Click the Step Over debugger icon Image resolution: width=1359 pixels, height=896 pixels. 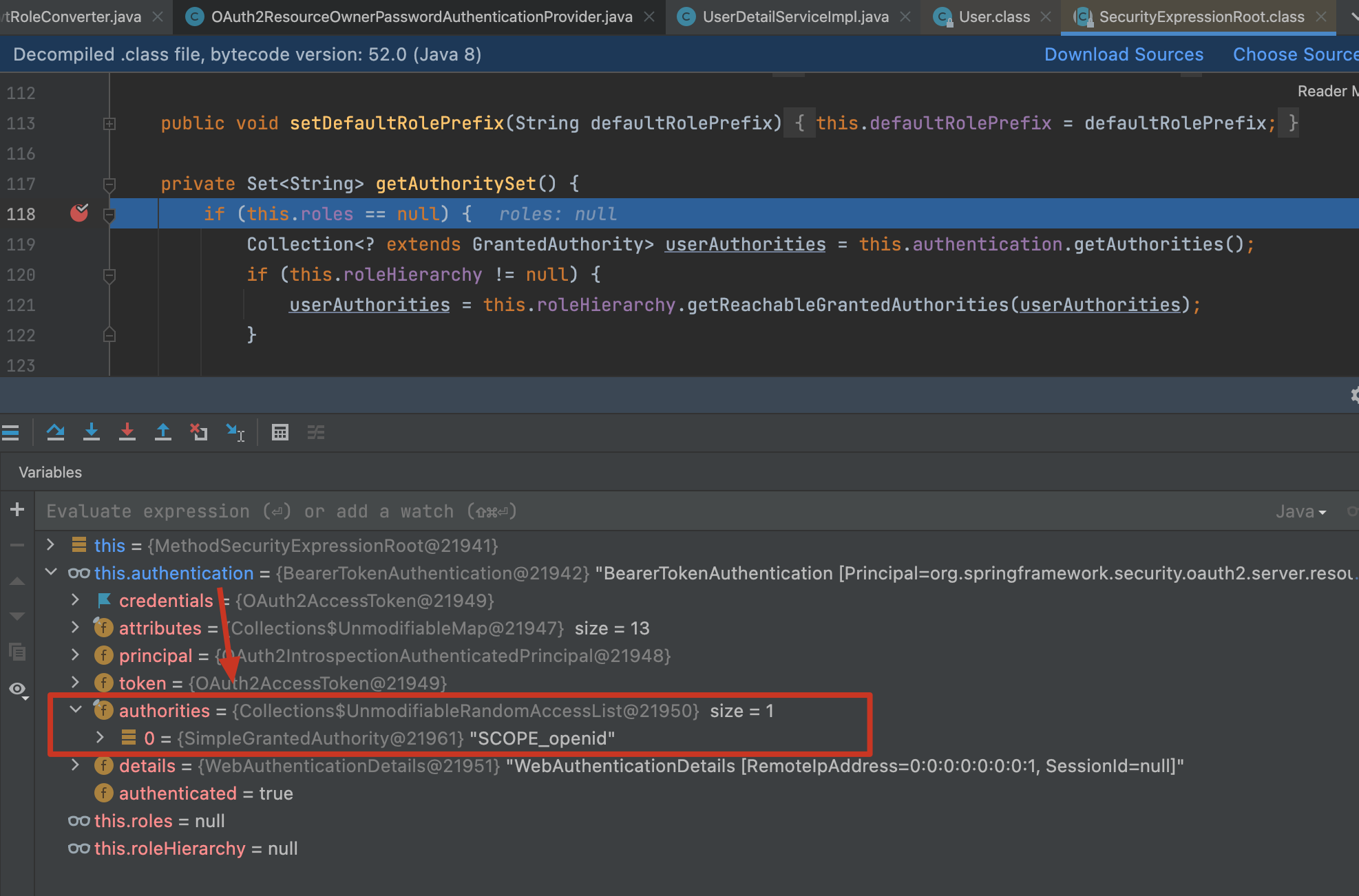click(56, 432)
